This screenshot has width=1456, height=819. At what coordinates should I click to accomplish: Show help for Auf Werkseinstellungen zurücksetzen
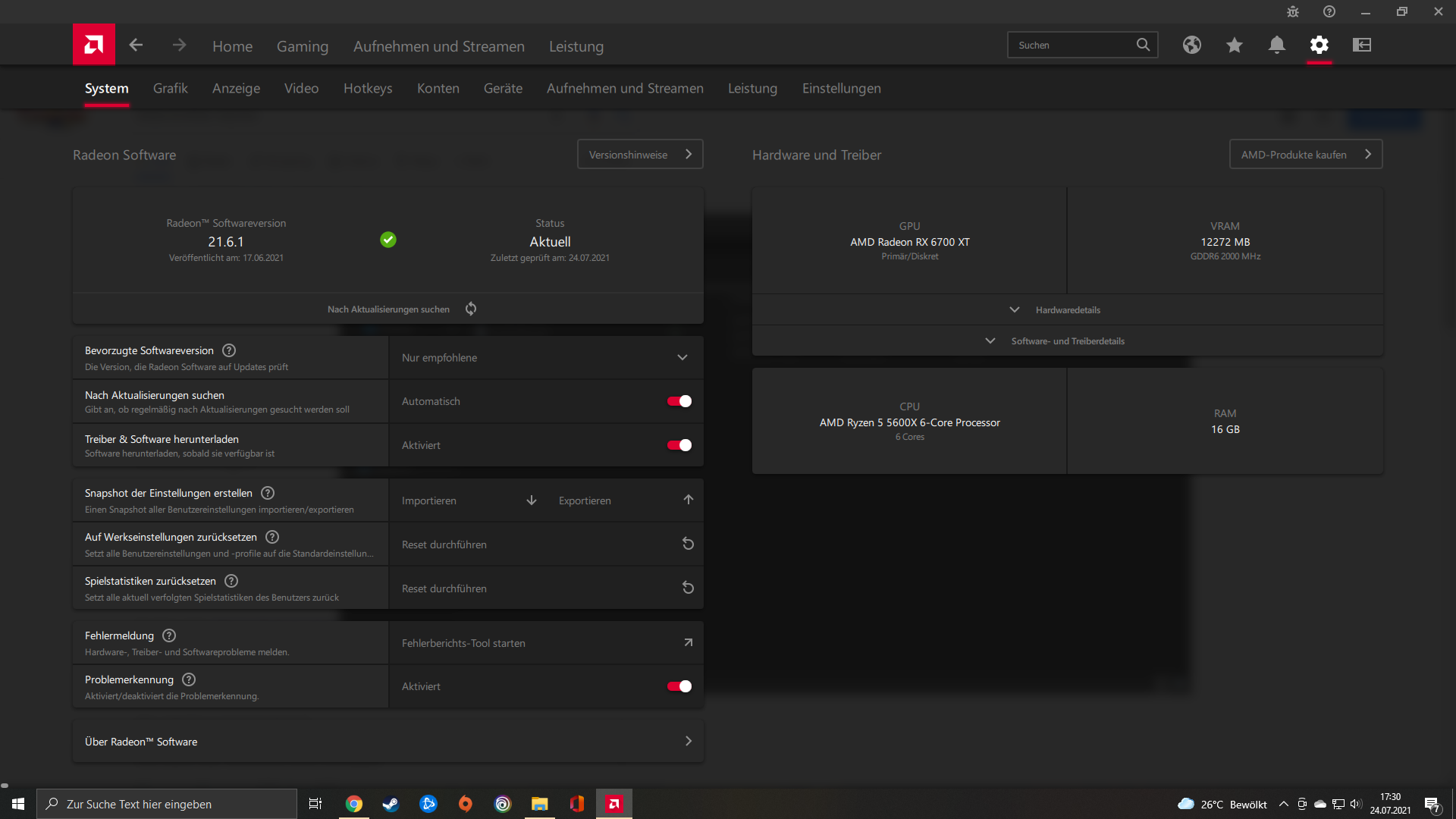coord(272,537)
